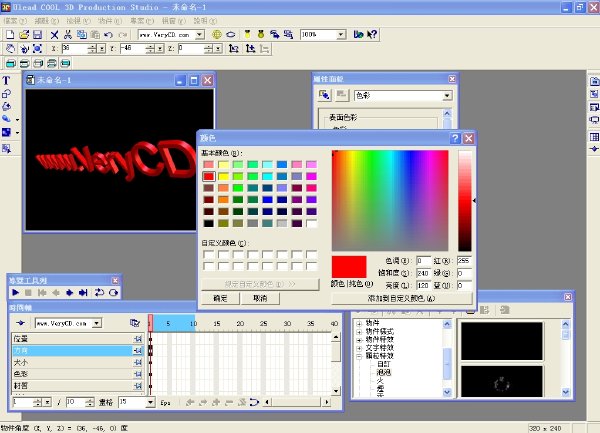Click the add to custom colors button

pyautogui.click(x=401, y=298)
